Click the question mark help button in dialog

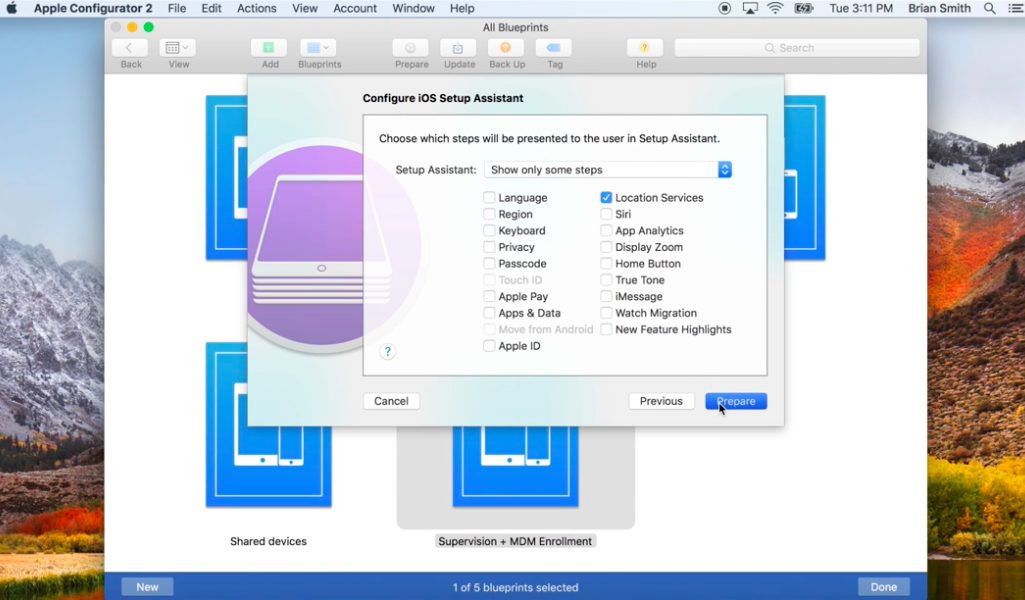(x=387, y=352)
